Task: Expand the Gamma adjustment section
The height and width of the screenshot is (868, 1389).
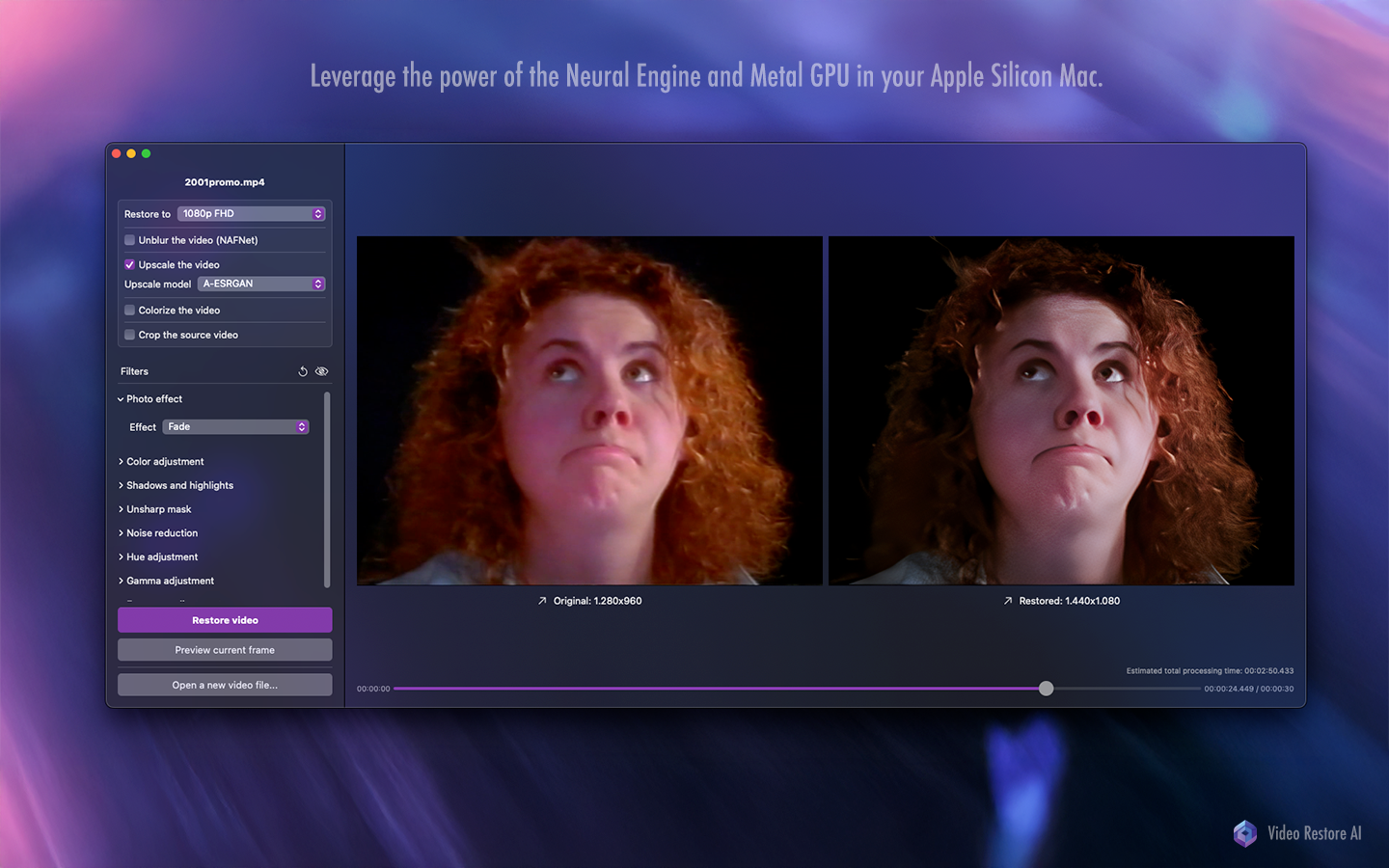Action: [x=166, y=581]
